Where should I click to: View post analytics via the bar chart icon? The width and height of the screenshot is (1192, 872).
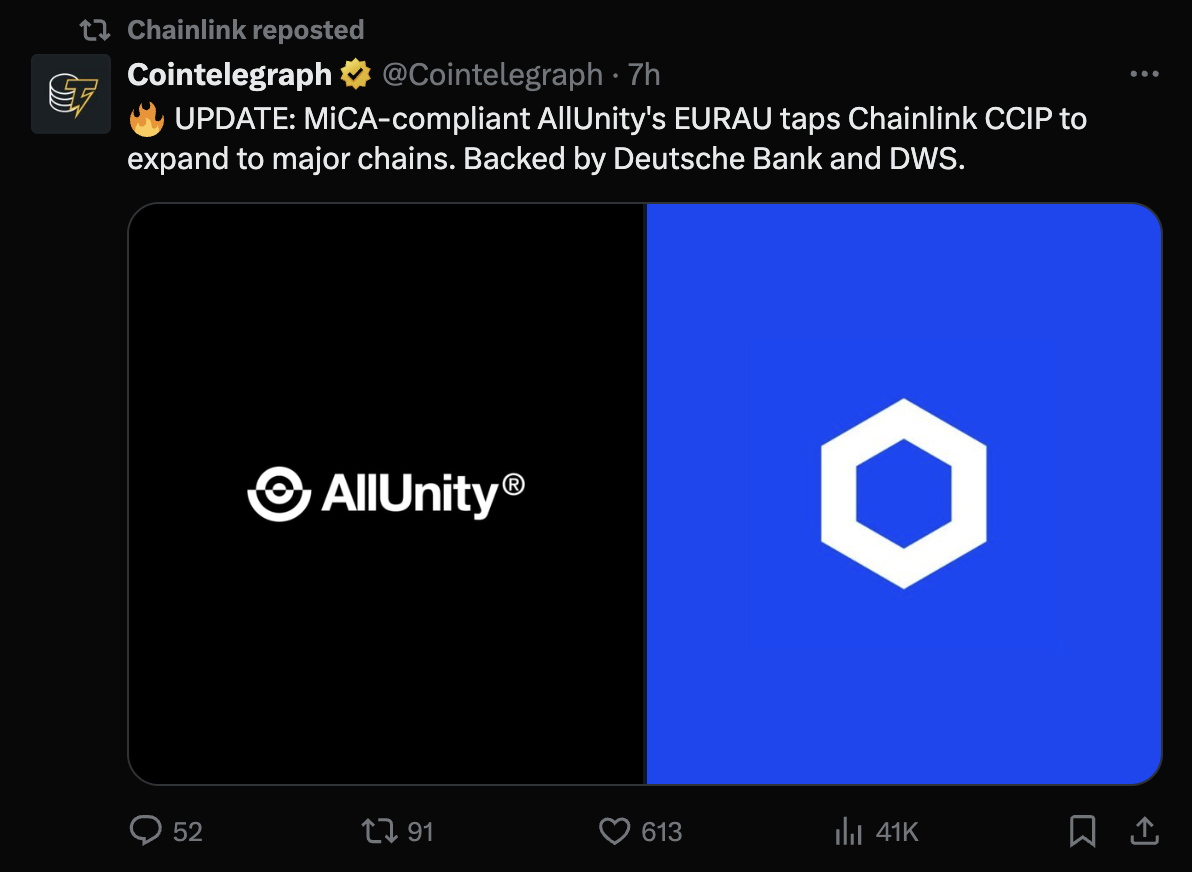[x=848, y=831]
